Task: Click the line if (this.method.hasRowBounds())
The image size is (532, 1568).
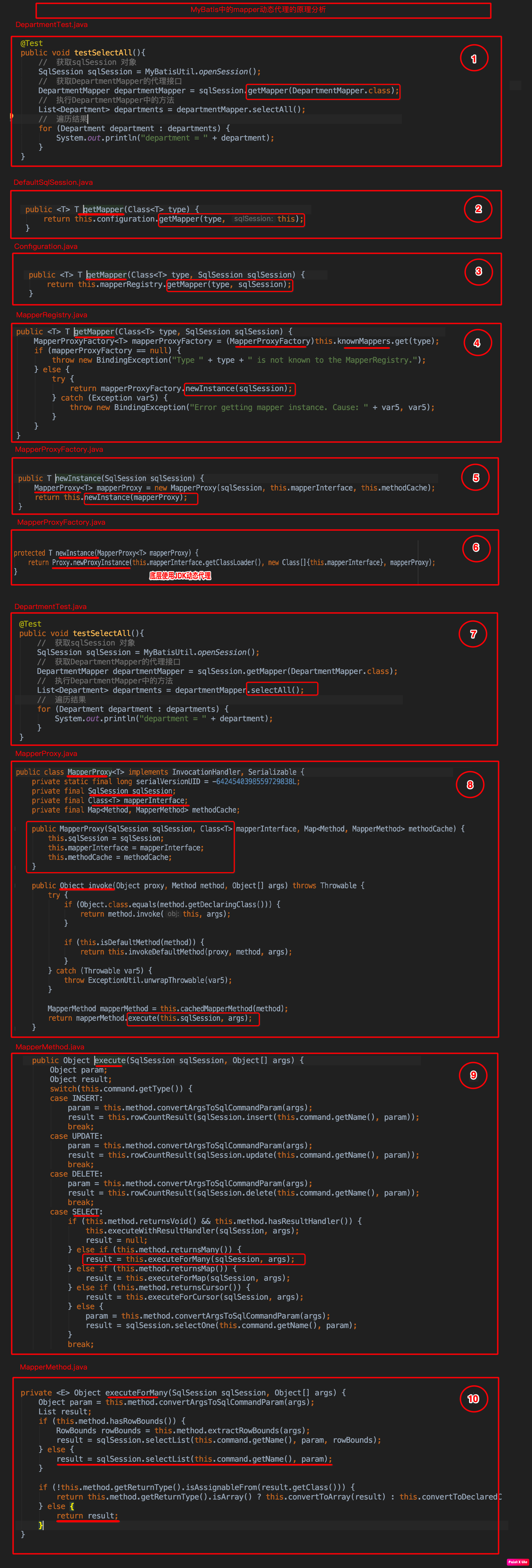Action: click(112, 1421)
